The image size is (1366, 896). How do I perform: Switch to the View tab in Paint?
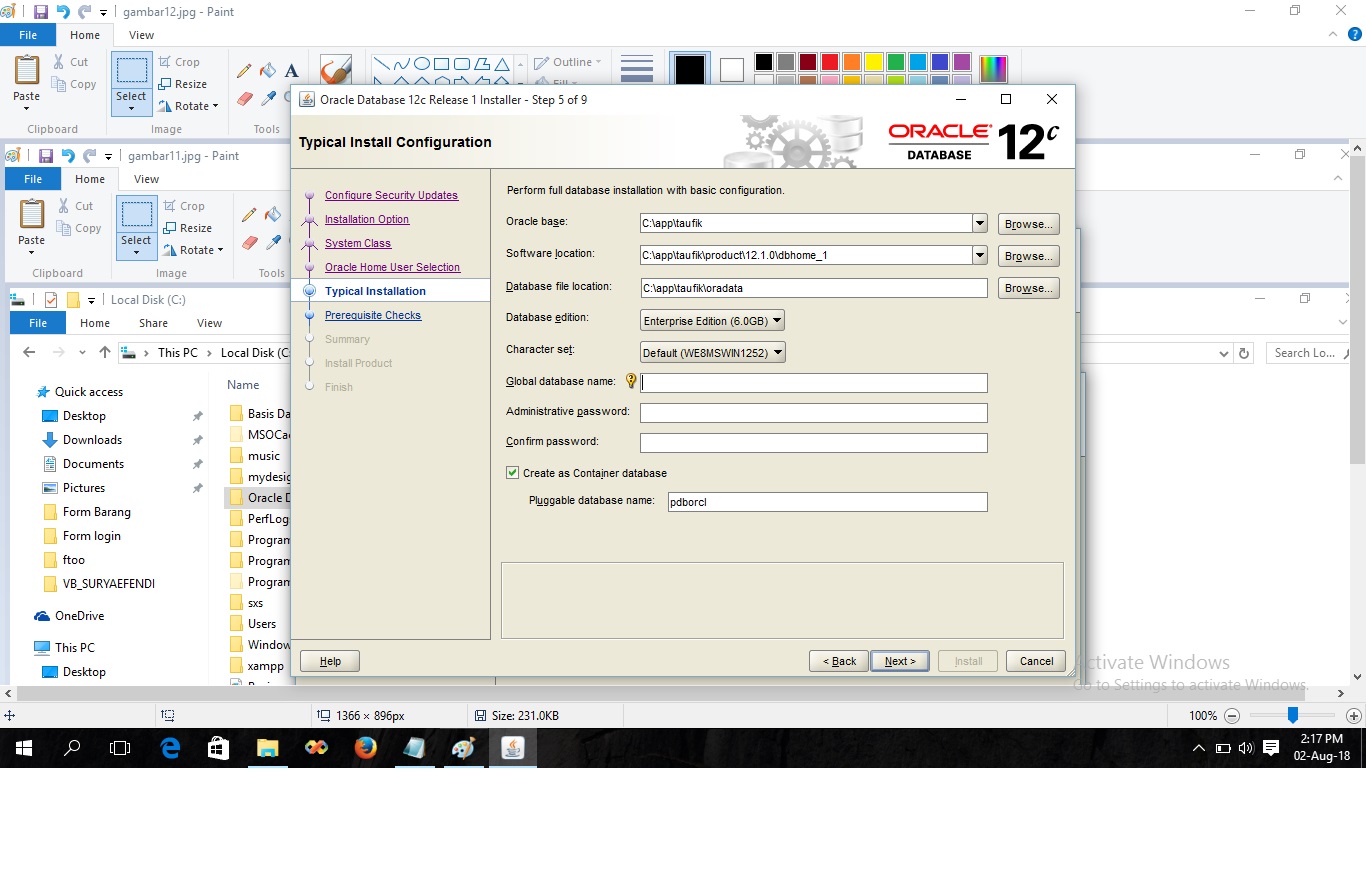pos(141,34)
